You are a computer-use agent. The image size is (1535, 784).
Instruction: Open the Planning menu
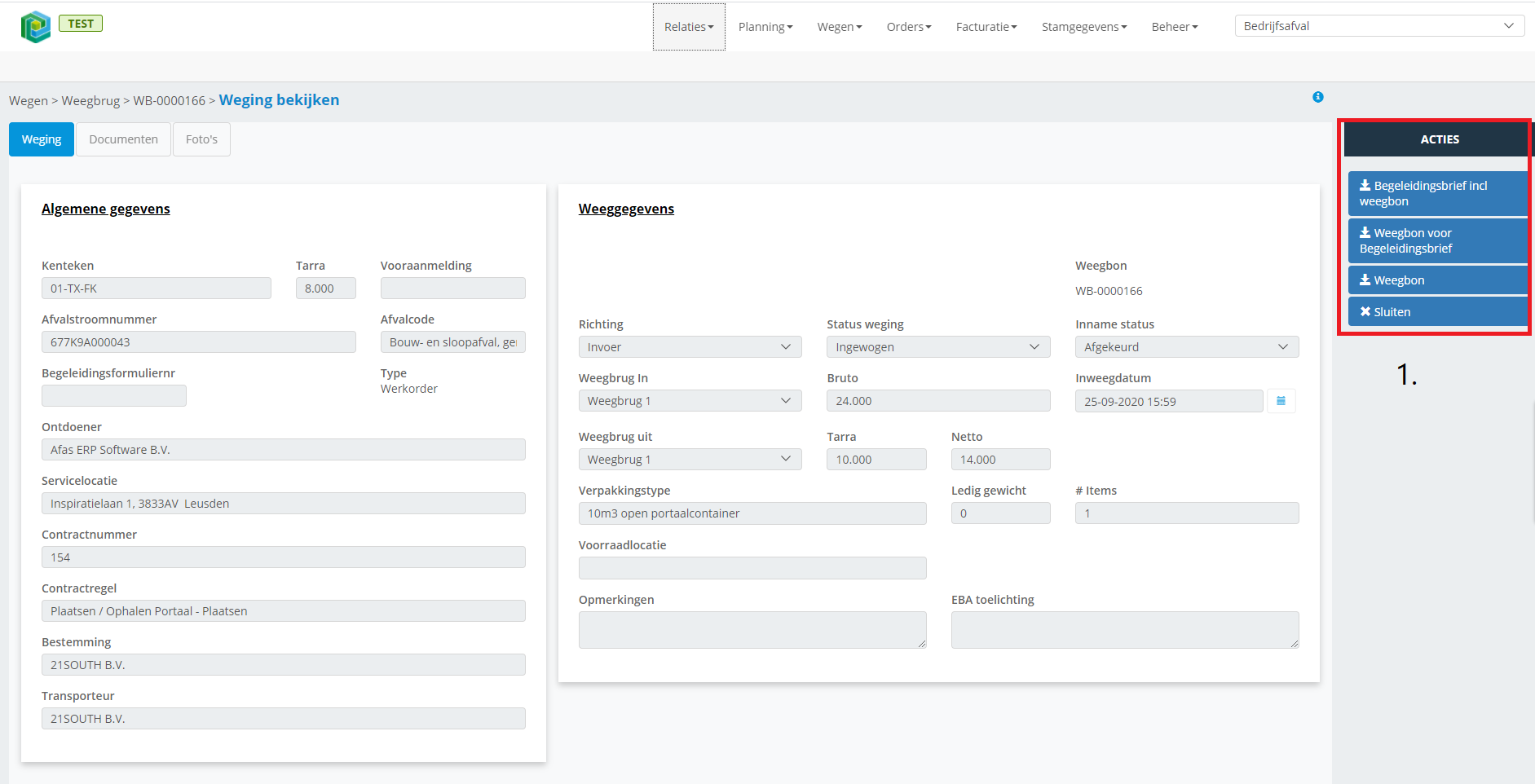(x=765, y=27)
